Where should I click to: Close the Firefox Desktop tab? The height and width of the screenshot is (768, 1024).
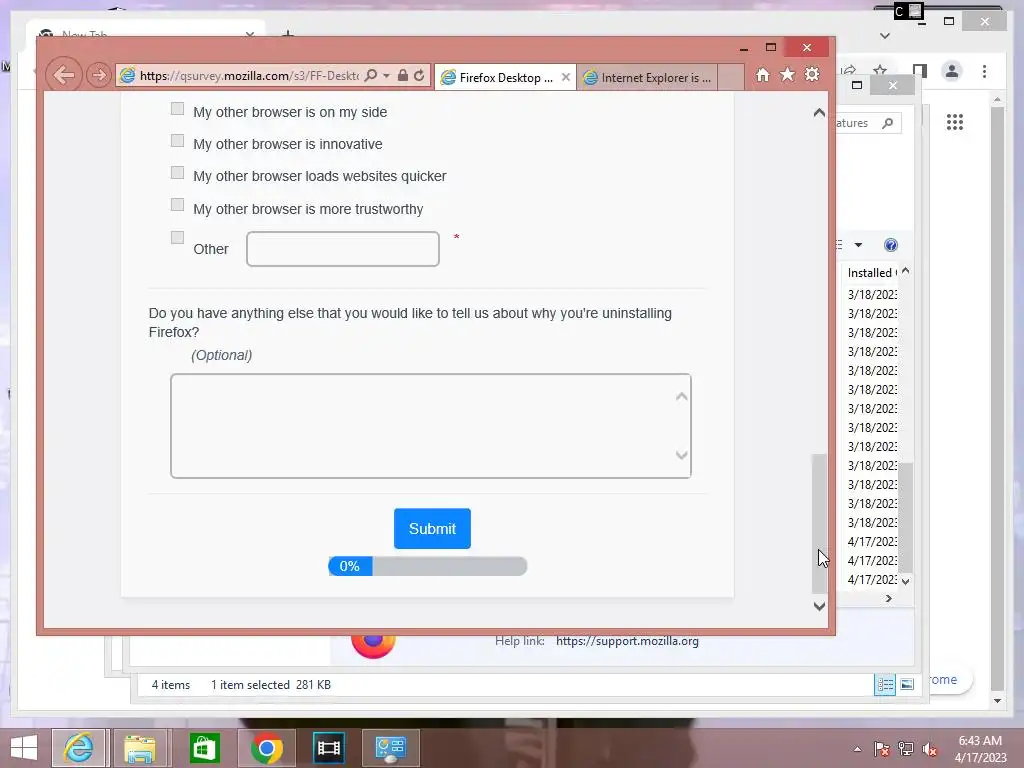coord(566,77)
